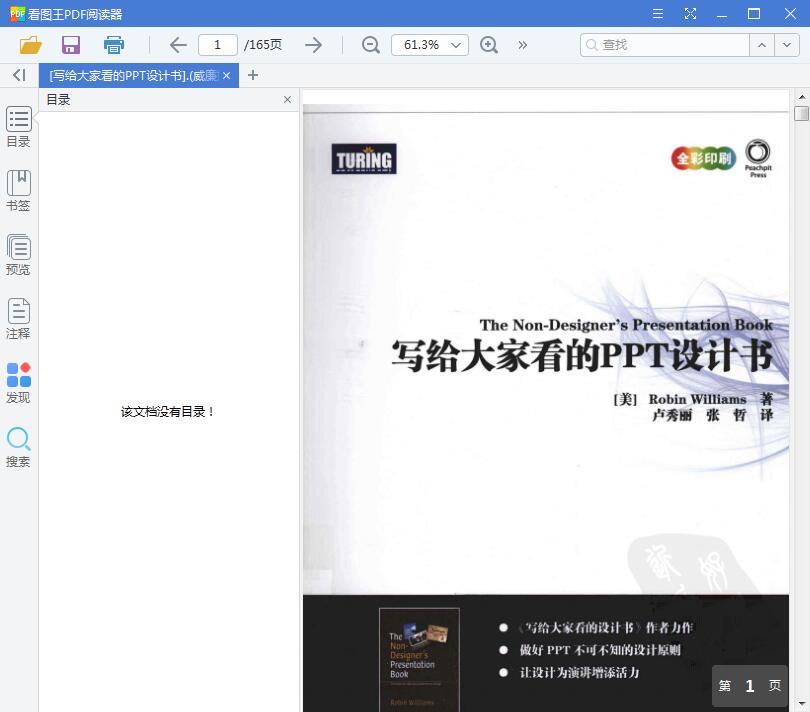Close the PPT设计书 document tab
This screenshot has height=712, width=810.
(227, 75)
